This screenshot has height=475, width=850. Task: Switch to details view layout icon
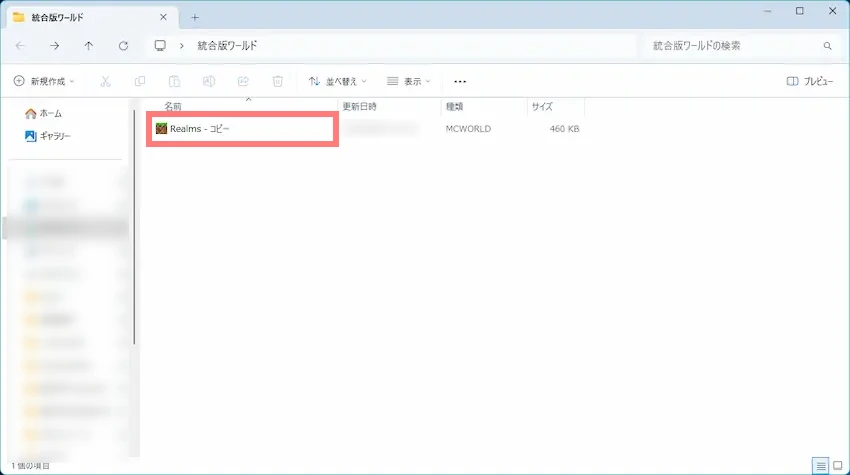(x=819, y=466)
